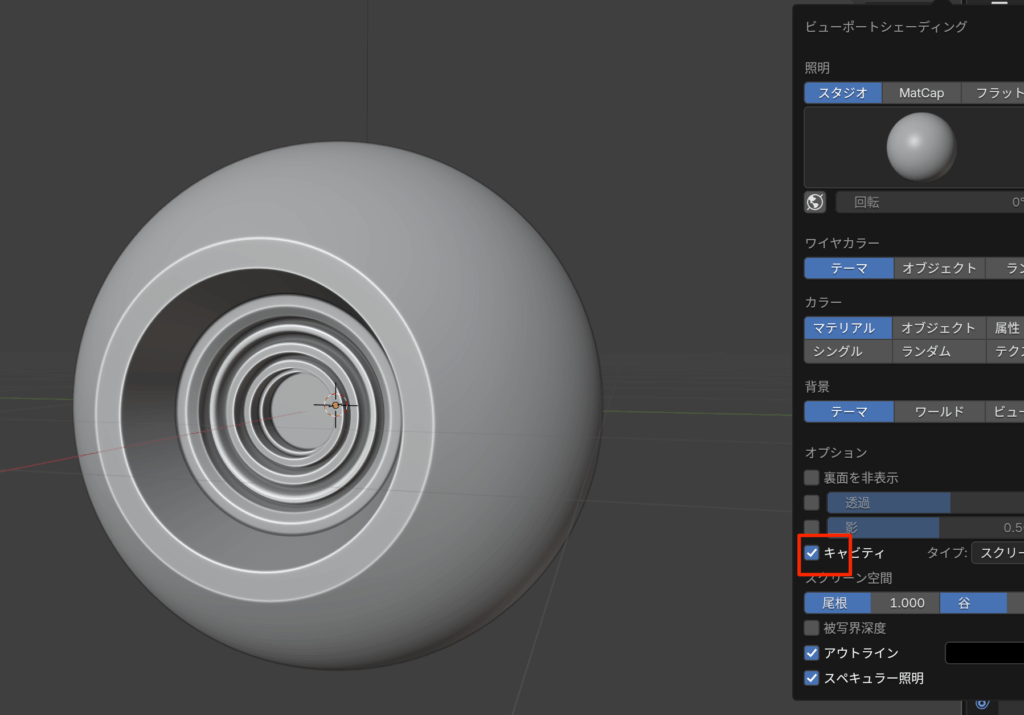This screenshot has height=715, width=1024.
Task: Enable the 影 shadow checkbox
Action: coord(812,527)
